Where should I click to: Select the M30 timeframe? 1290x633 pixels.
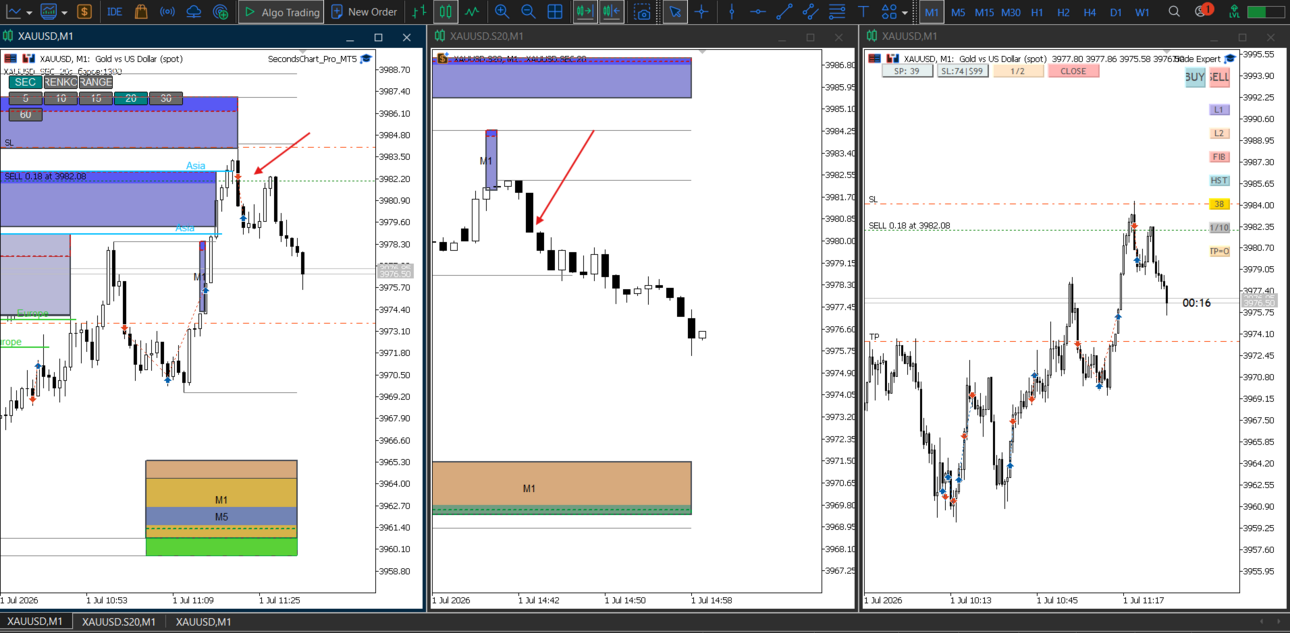click(1011, 12)
